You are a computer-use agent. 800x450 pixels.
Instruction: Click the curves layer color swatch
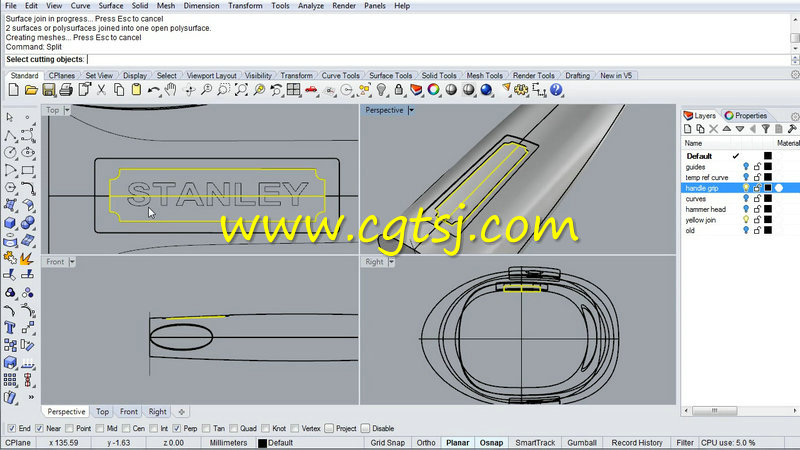[768, 198]
